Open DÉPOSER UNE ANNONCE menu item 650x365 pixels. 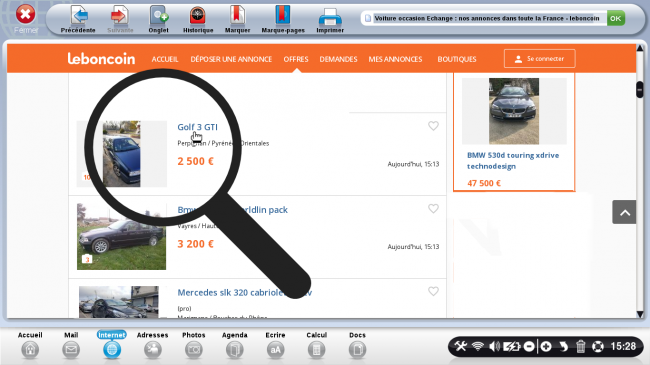231,59
